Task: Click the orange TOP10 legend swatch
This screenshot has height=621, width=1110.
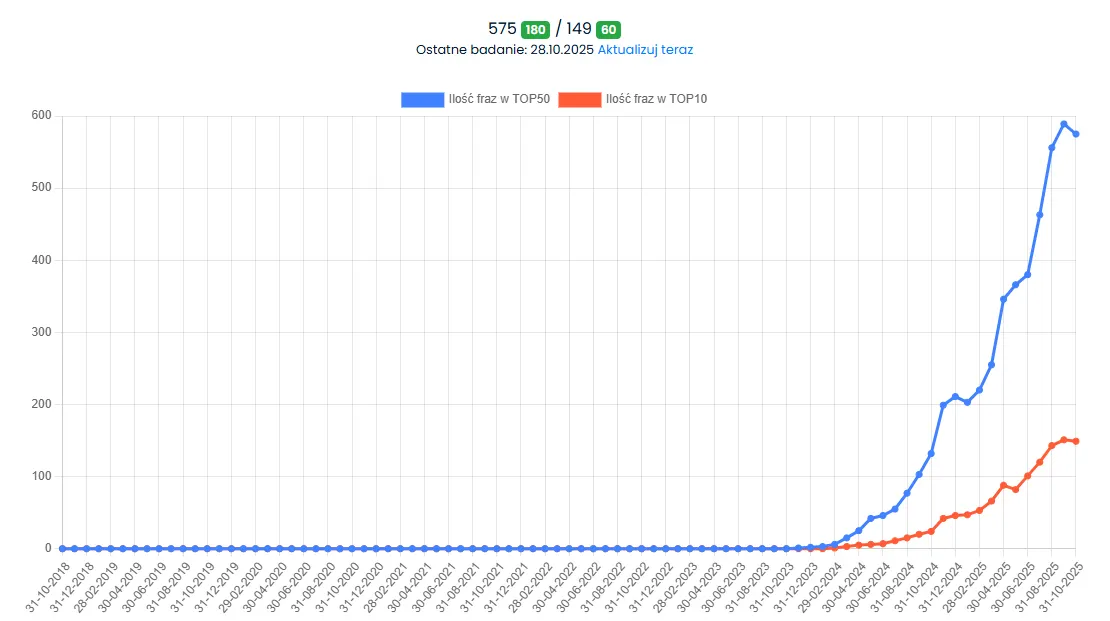Action: [579, 99]
